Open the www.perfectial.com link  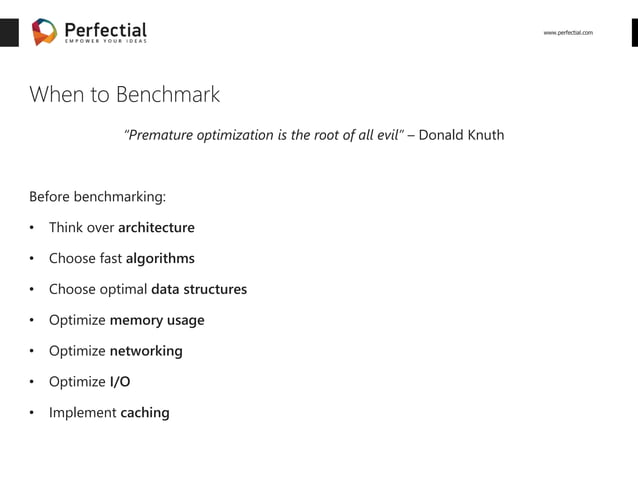coord(568,33)
